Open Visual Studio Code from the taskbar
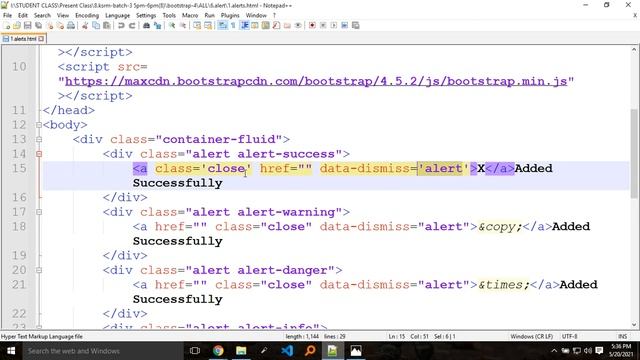 pyautogui.click(x=287, y=351)
